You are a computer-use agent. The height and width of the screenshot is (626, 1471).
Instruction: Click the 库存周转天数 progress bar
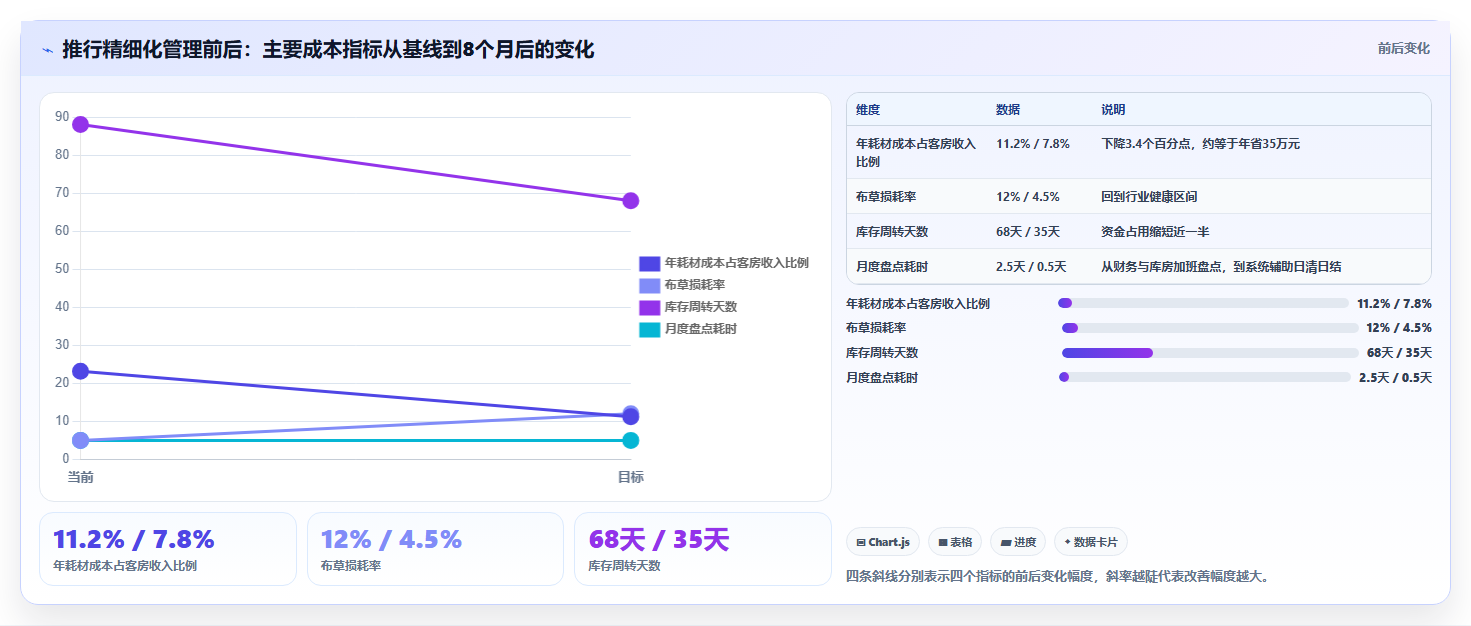tap(1210, 353)
